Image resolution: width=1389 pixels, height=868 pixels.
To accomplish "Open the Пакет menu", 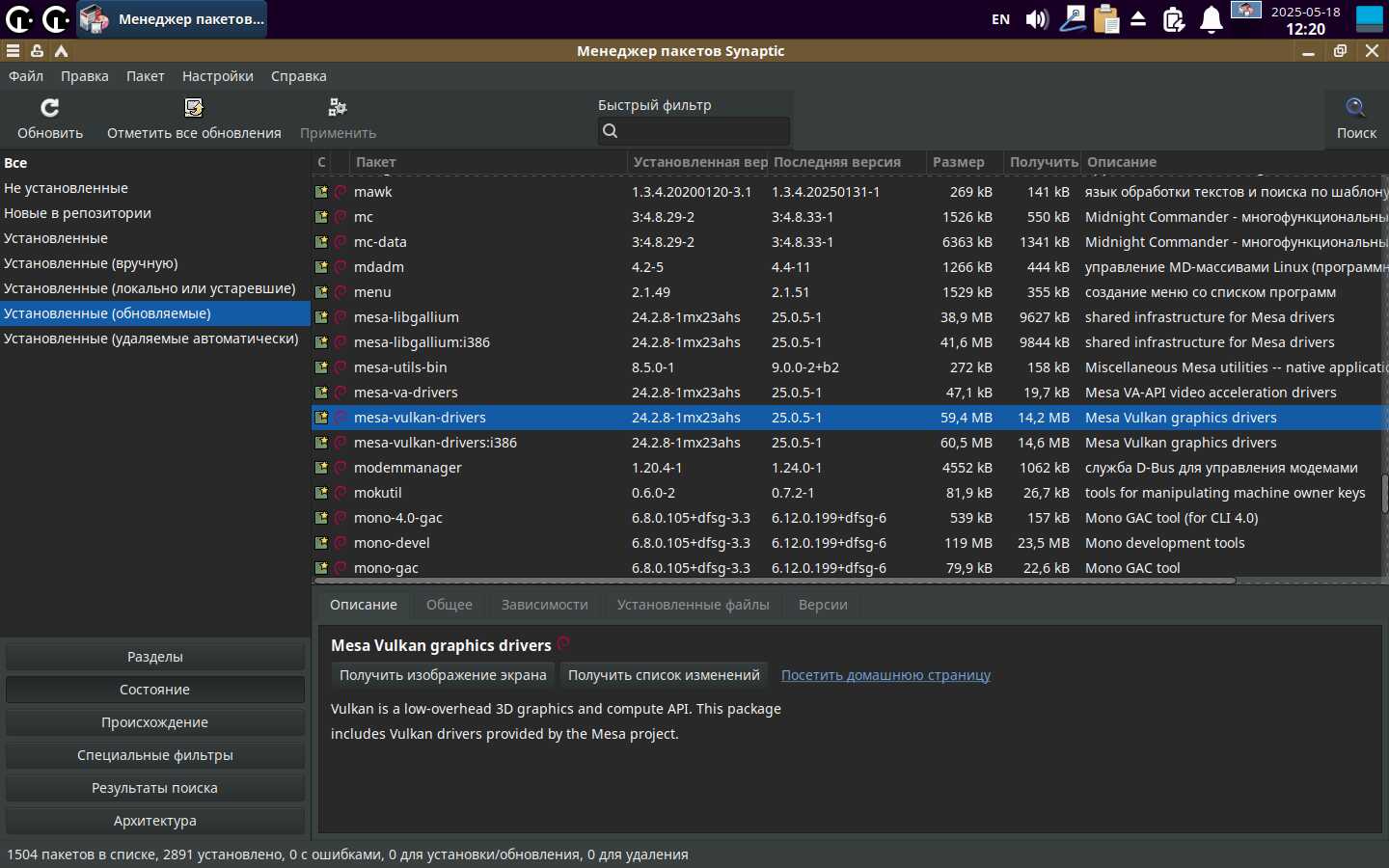I will 145,76.
